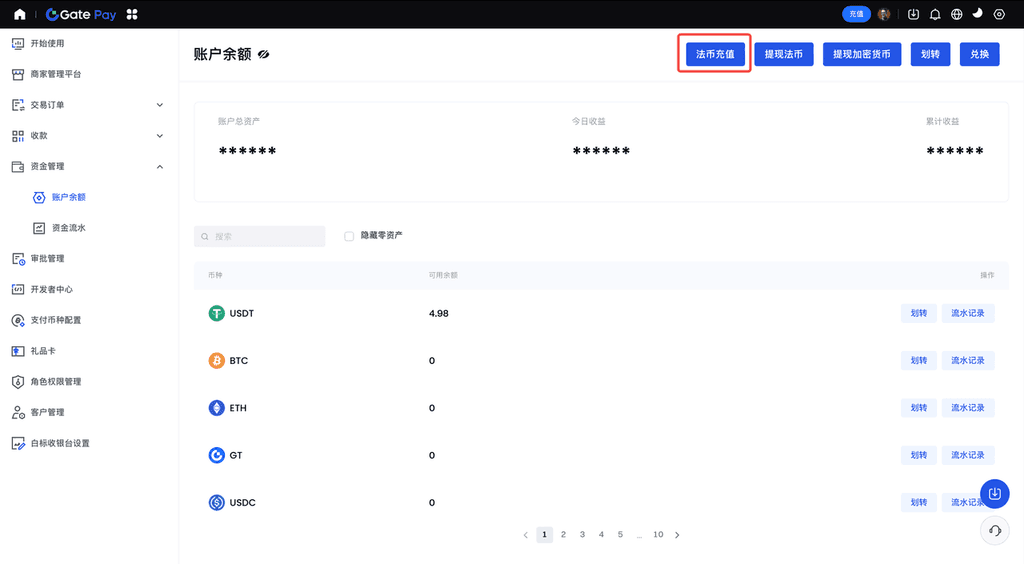Viewport: 1024px width, 564px height.
Task: Open the user avatar profile
Action: point(884,14)
